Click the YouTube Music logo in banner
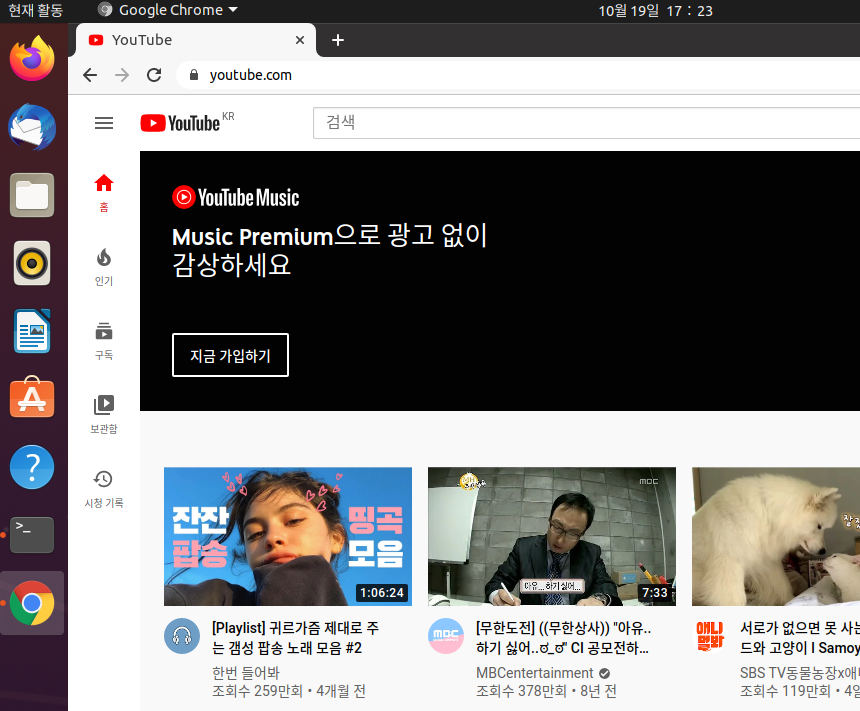 coord(236,198)
